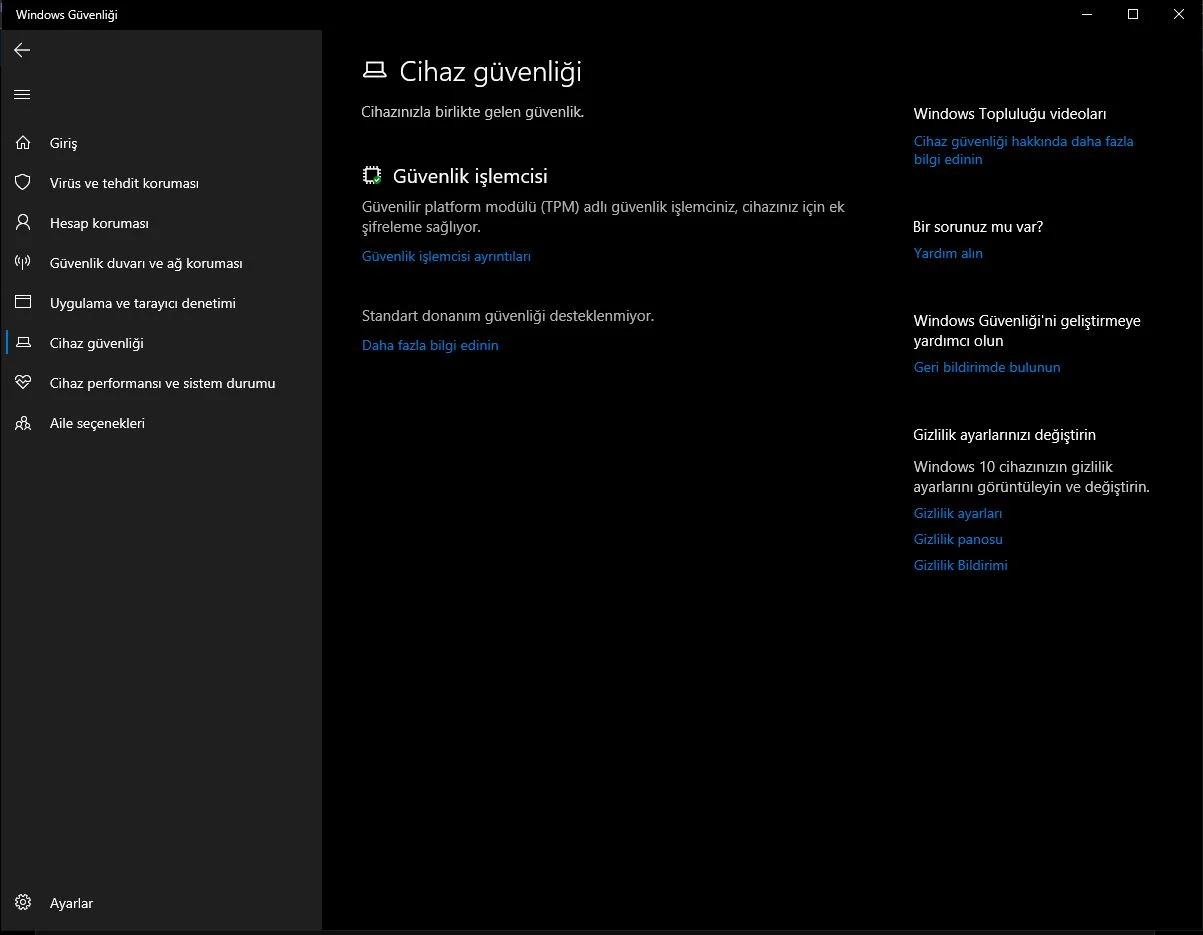
Task: Maximize the Windows Güvenliği window
Action: coord(1133,14)
